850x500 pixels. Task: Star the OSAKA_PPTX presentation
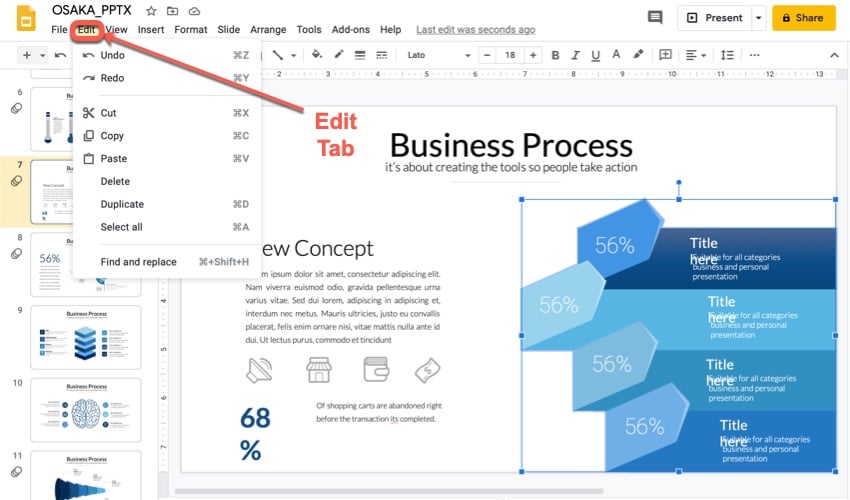(151, 11)
